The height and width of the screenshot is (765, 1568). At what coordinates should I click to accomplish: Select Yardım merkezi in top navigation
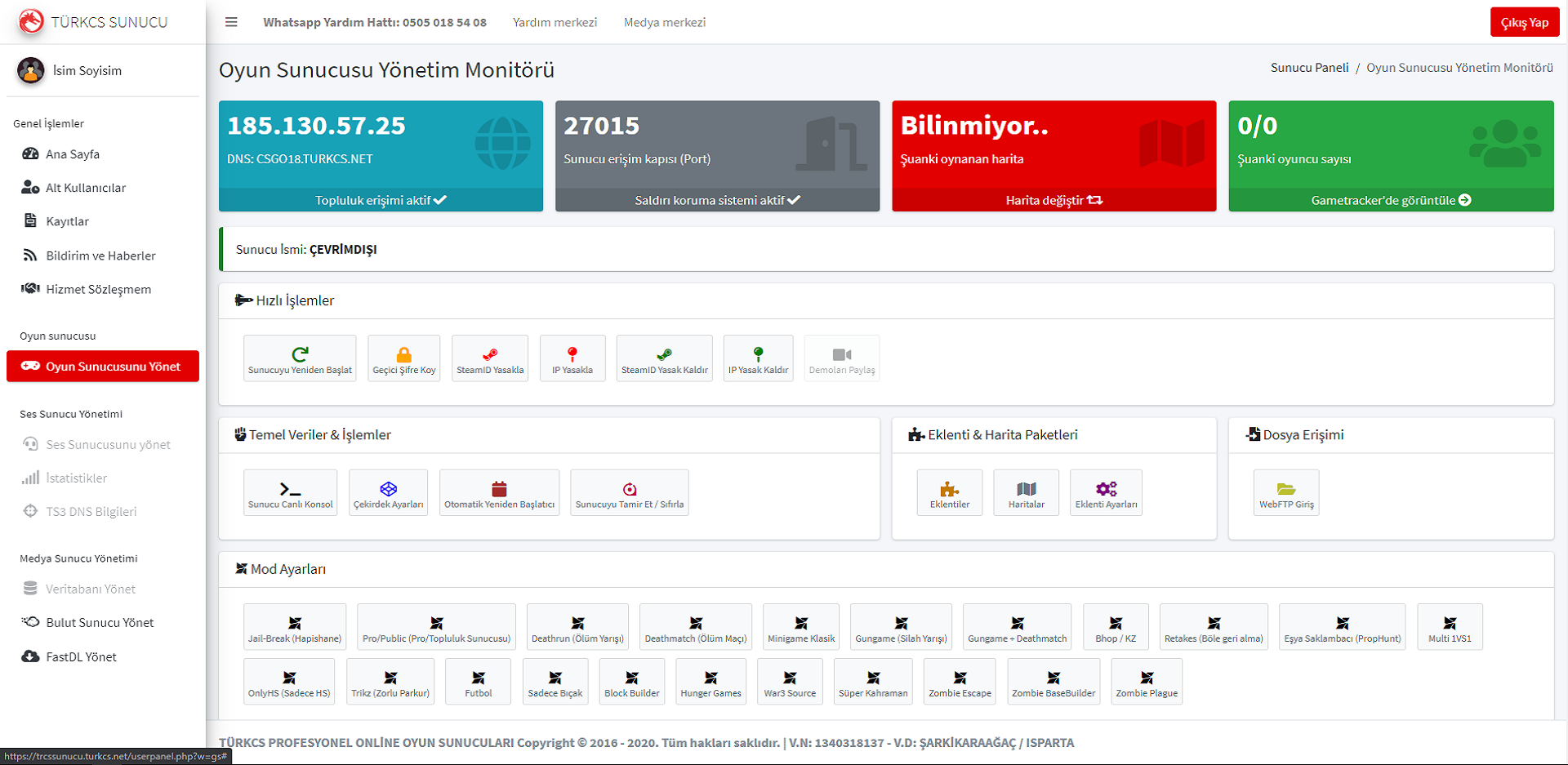pos(555,22)
